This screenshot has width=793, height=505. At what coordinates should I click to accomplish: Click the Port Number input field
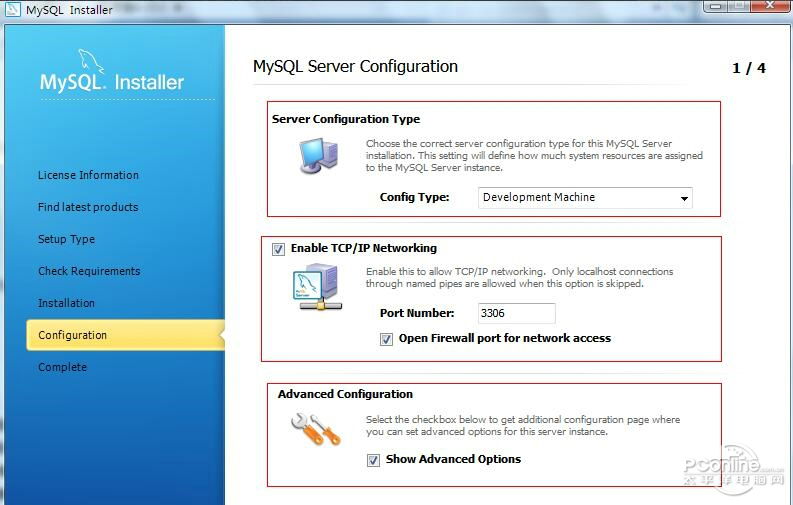click(516, 313)
